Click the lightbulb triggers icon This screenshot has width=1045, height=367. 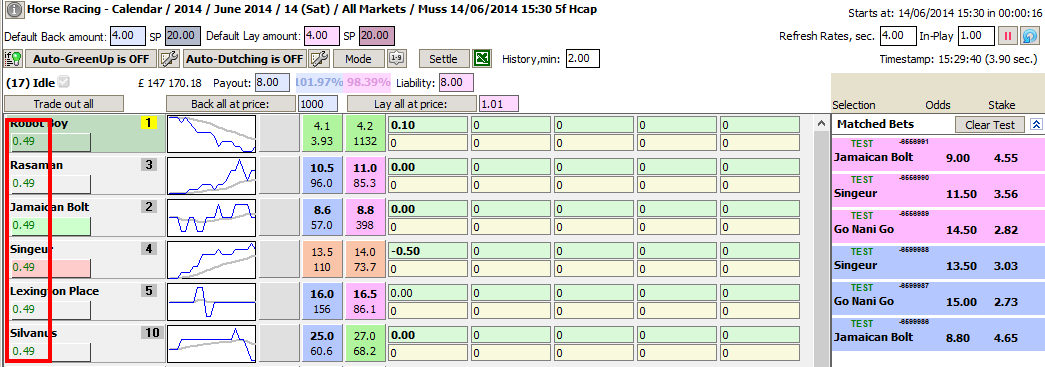[x=13, y=59]
